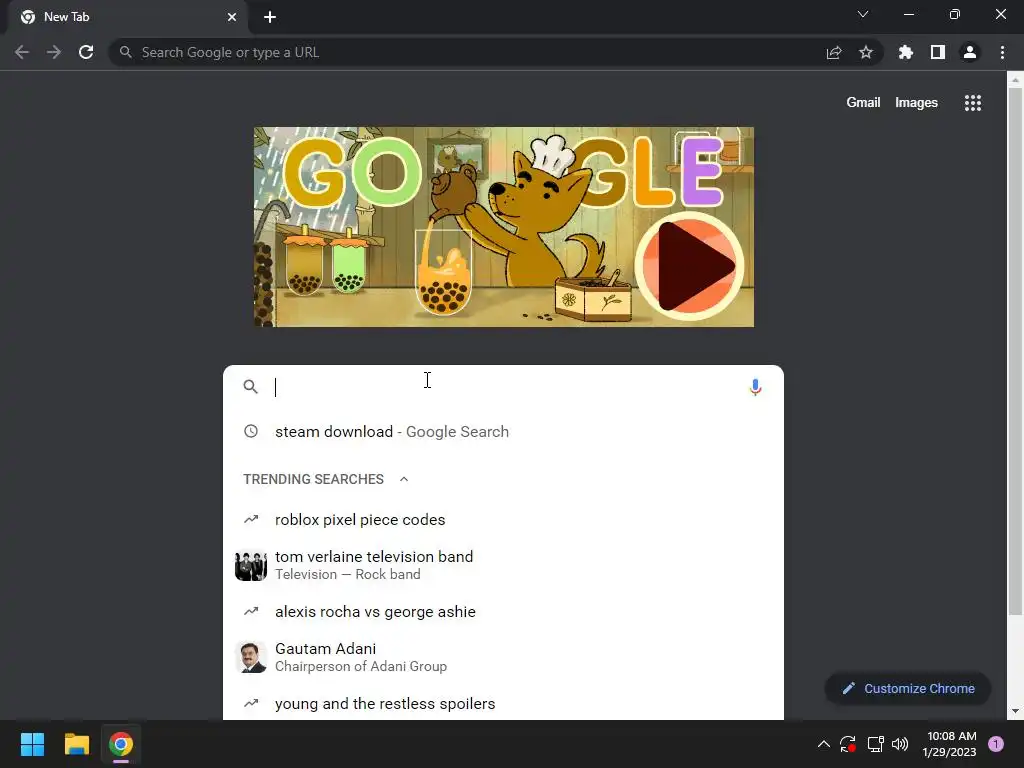Image resolution: width=1024 pixels, height=768 pixels.
Task: Choose 'young and the restless spoilers' suggestion
Action: [x=503, y=704]
